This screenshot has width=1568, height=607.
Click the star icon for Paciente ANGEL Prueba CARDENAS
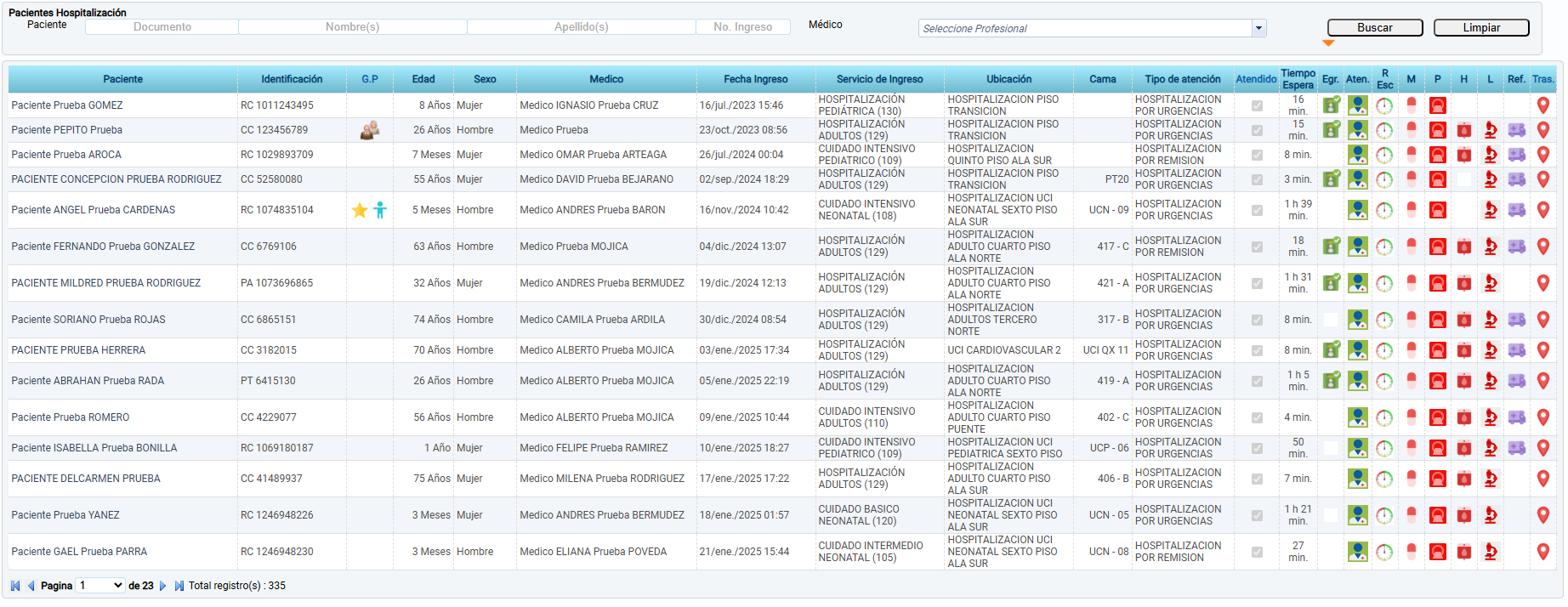point(360,210)
